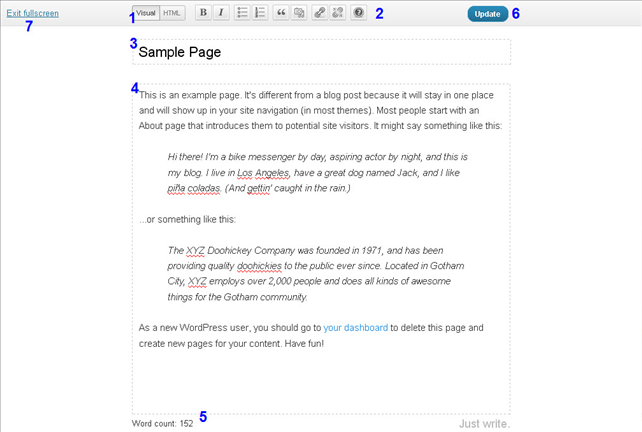Click the 'create new pages for your content' line
Screen dimensions: 642x432
(x=231, y=344)
